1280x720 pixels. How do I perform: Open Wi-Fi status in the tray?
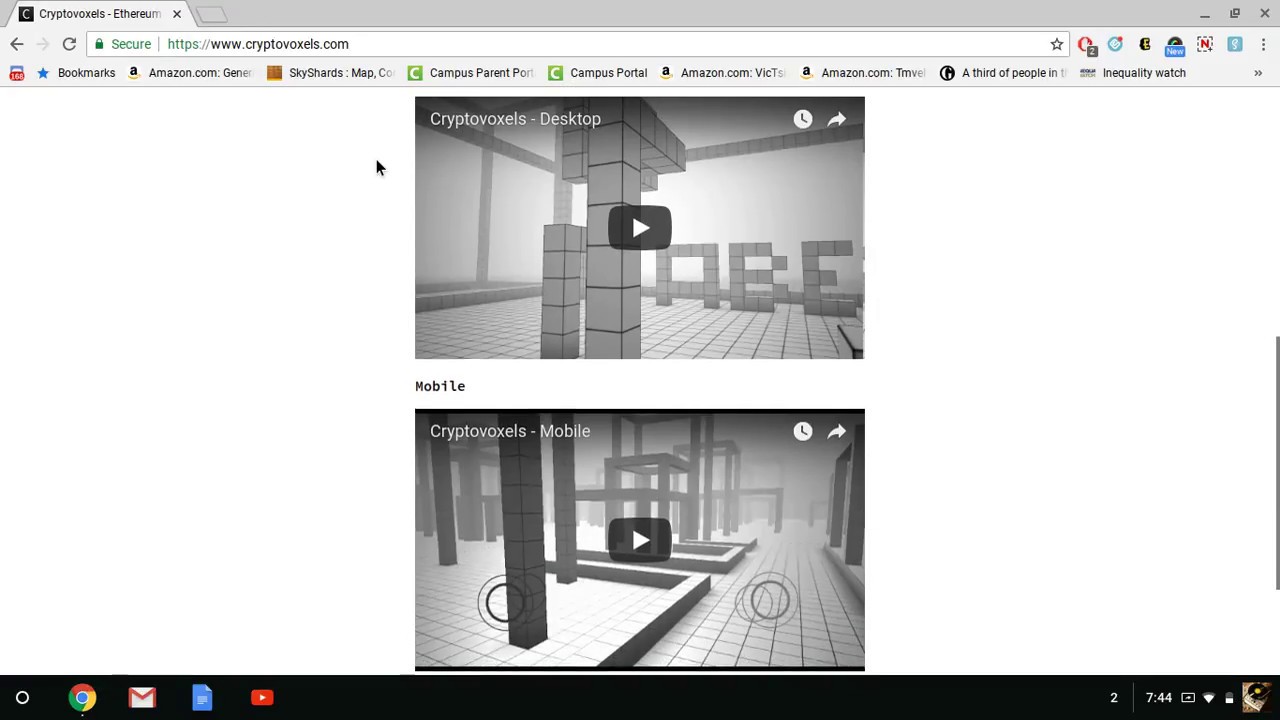tap(1209, 698)
